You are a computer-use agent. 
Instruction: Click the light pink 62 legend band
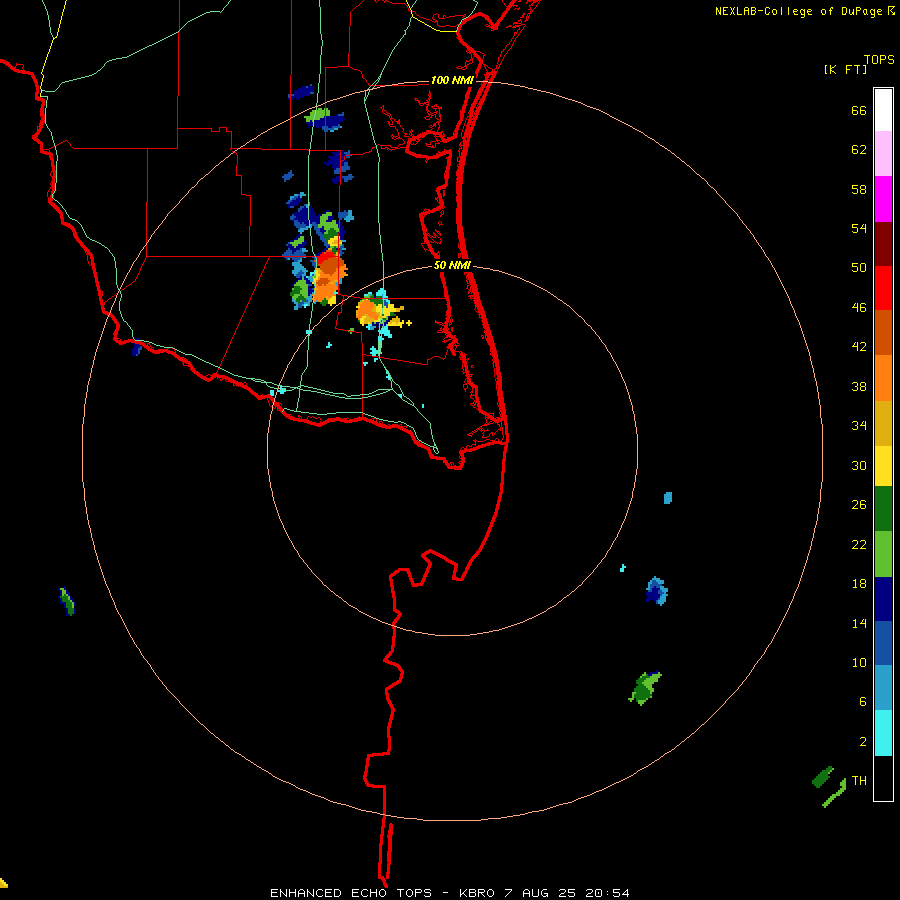(883, 153)
